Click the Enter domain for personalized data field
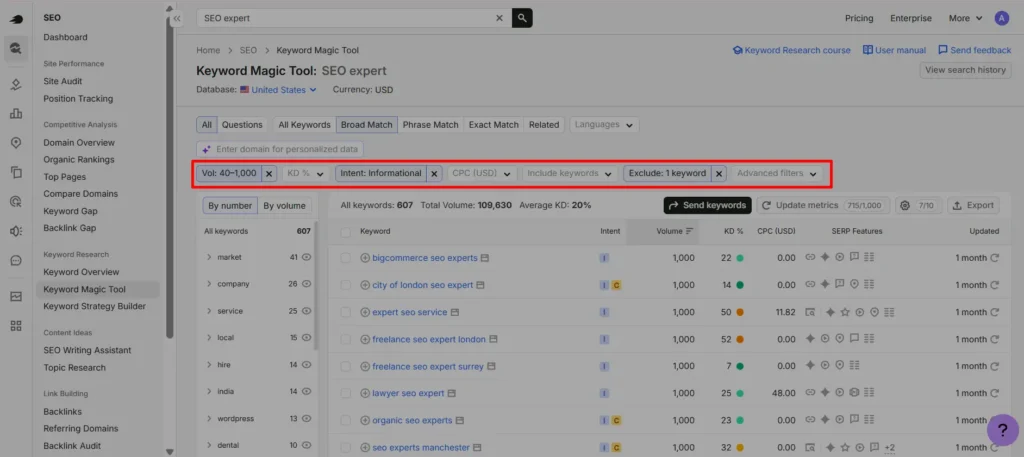The height and width of the screenshot is (457, 1024). (280, 149)
